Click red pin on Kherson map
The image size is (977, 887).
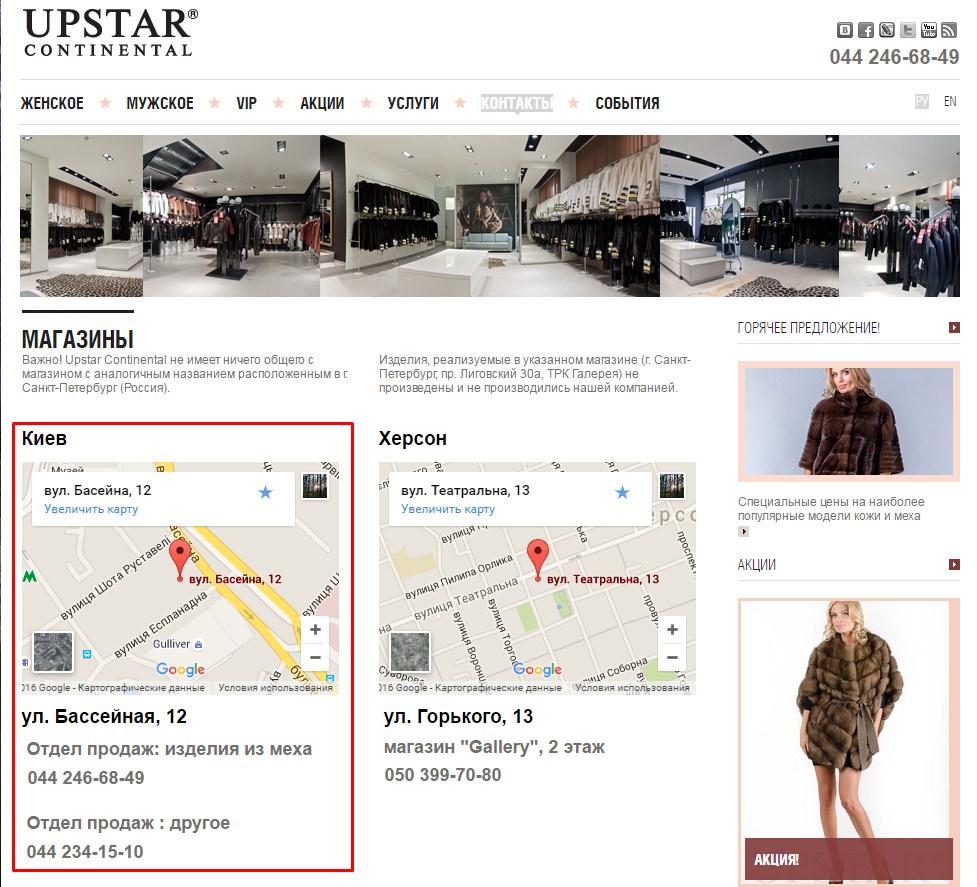[x=538, y=556]
